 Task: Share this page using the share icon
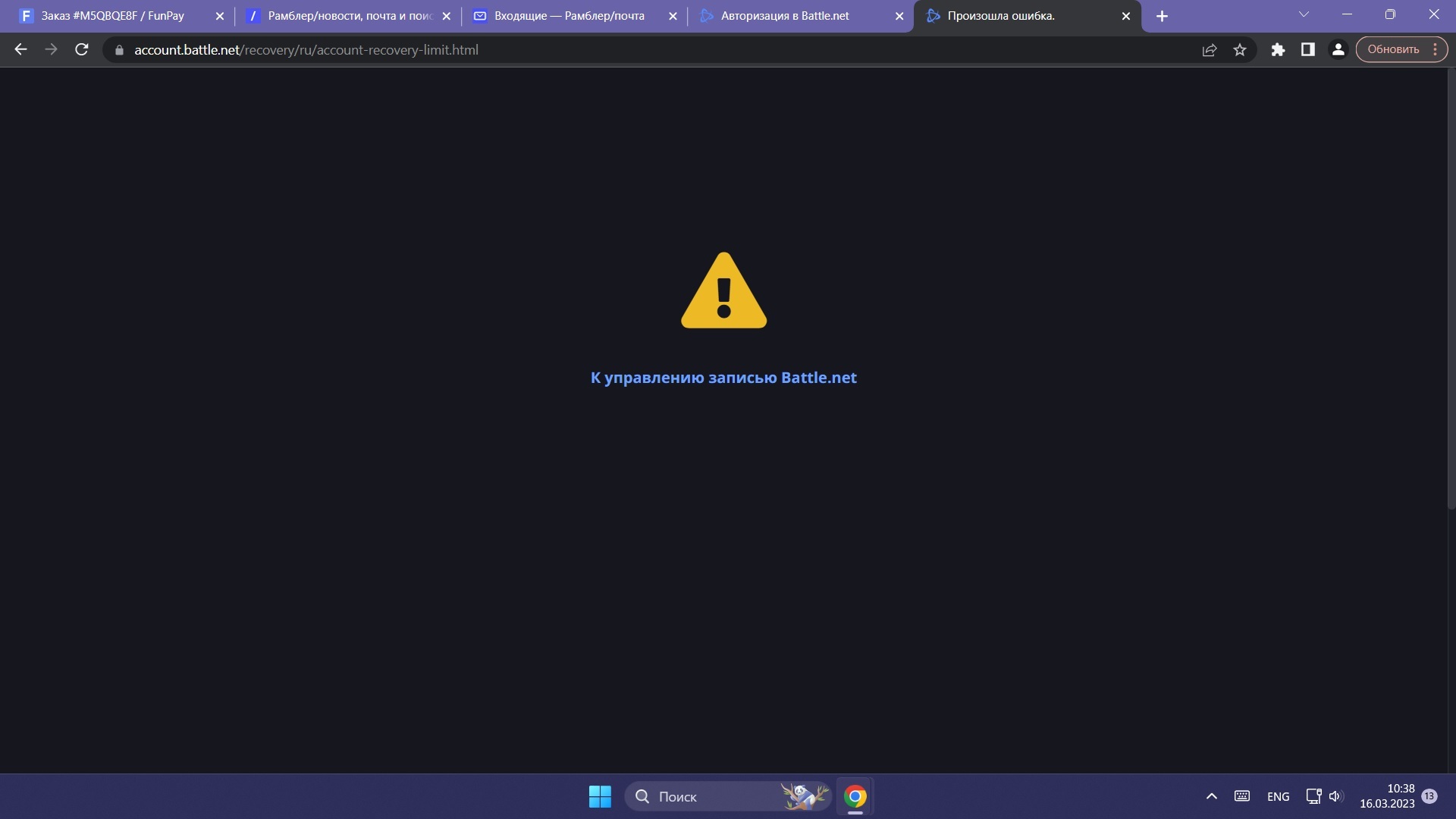[x=1210, y=50]
